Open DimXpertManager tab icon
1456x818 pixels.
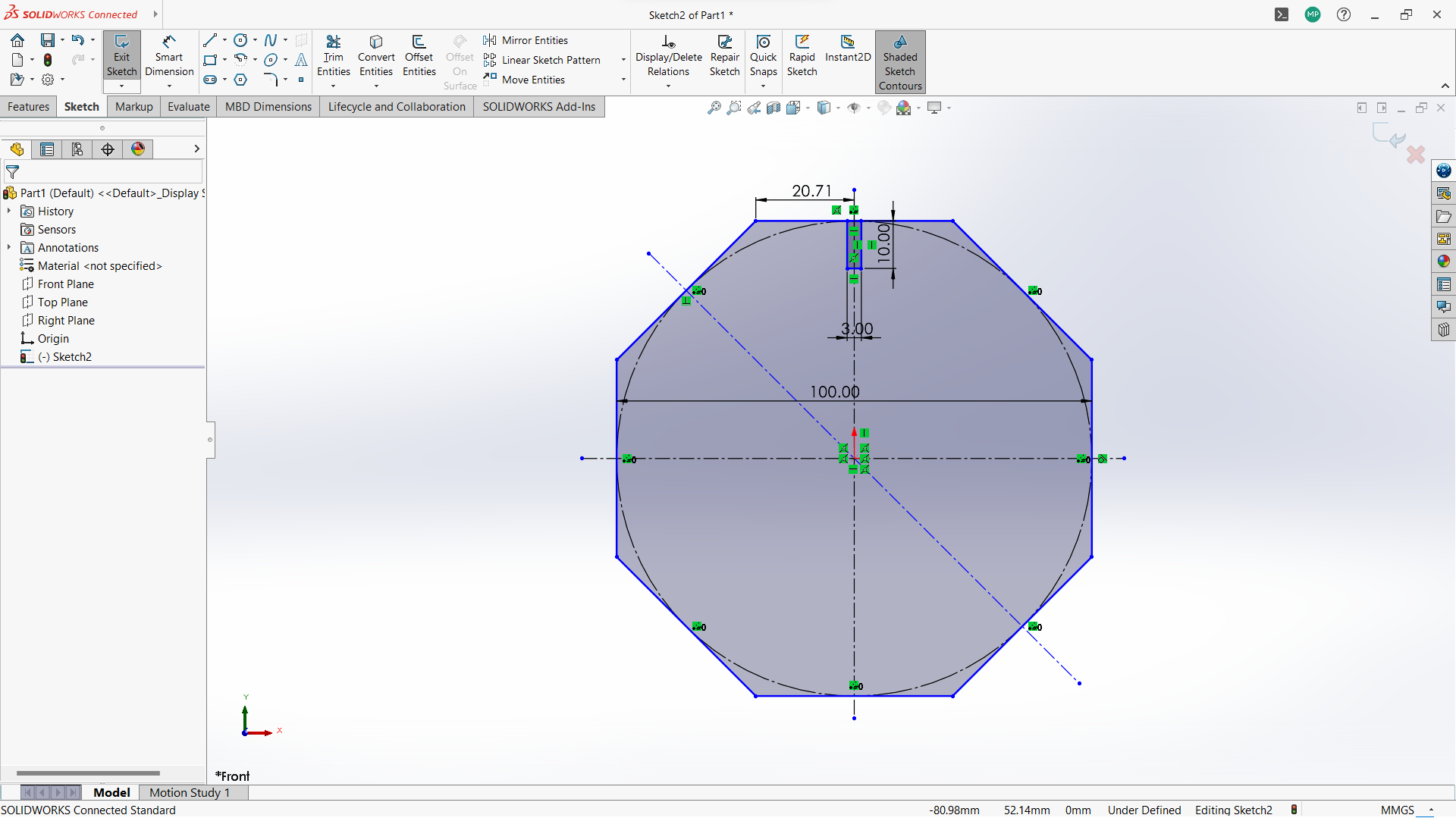pyautogui.click(x=108, y=149)
